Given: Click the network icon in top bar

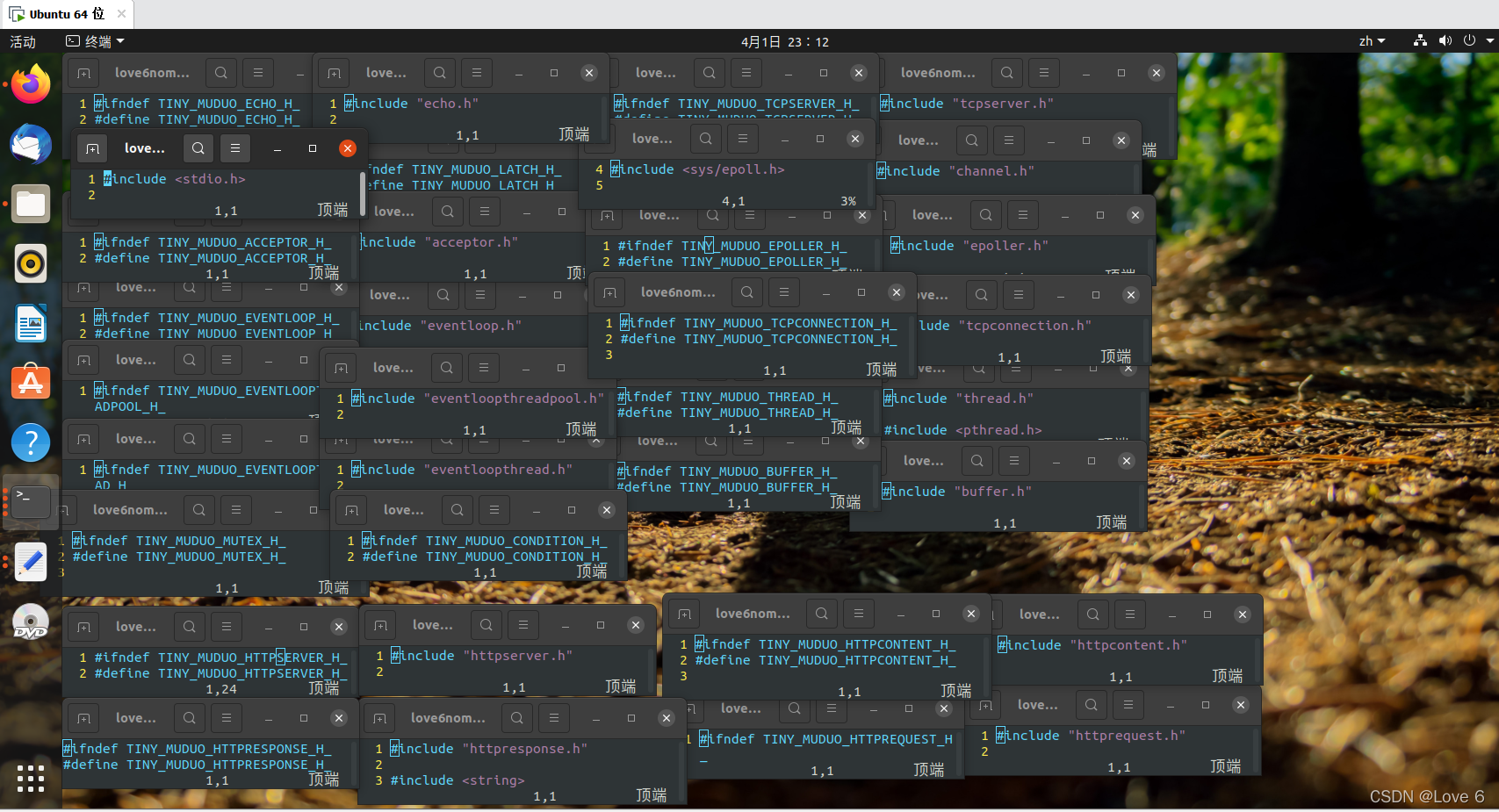Looking at the screenshot, I should 1420,40.
